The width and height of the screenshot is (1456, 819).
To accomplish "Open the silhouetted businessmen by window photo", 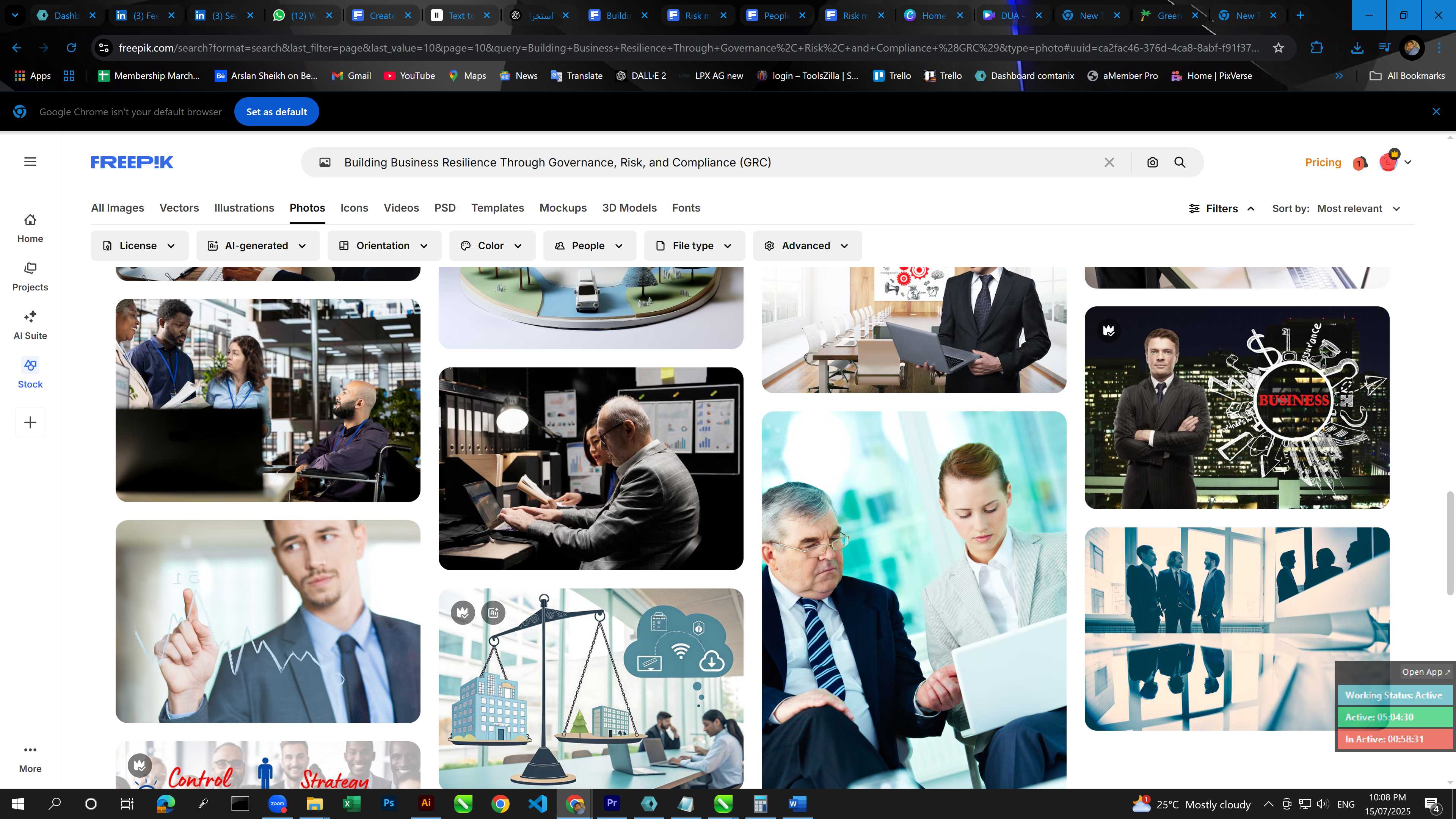I will (1237, 629).
